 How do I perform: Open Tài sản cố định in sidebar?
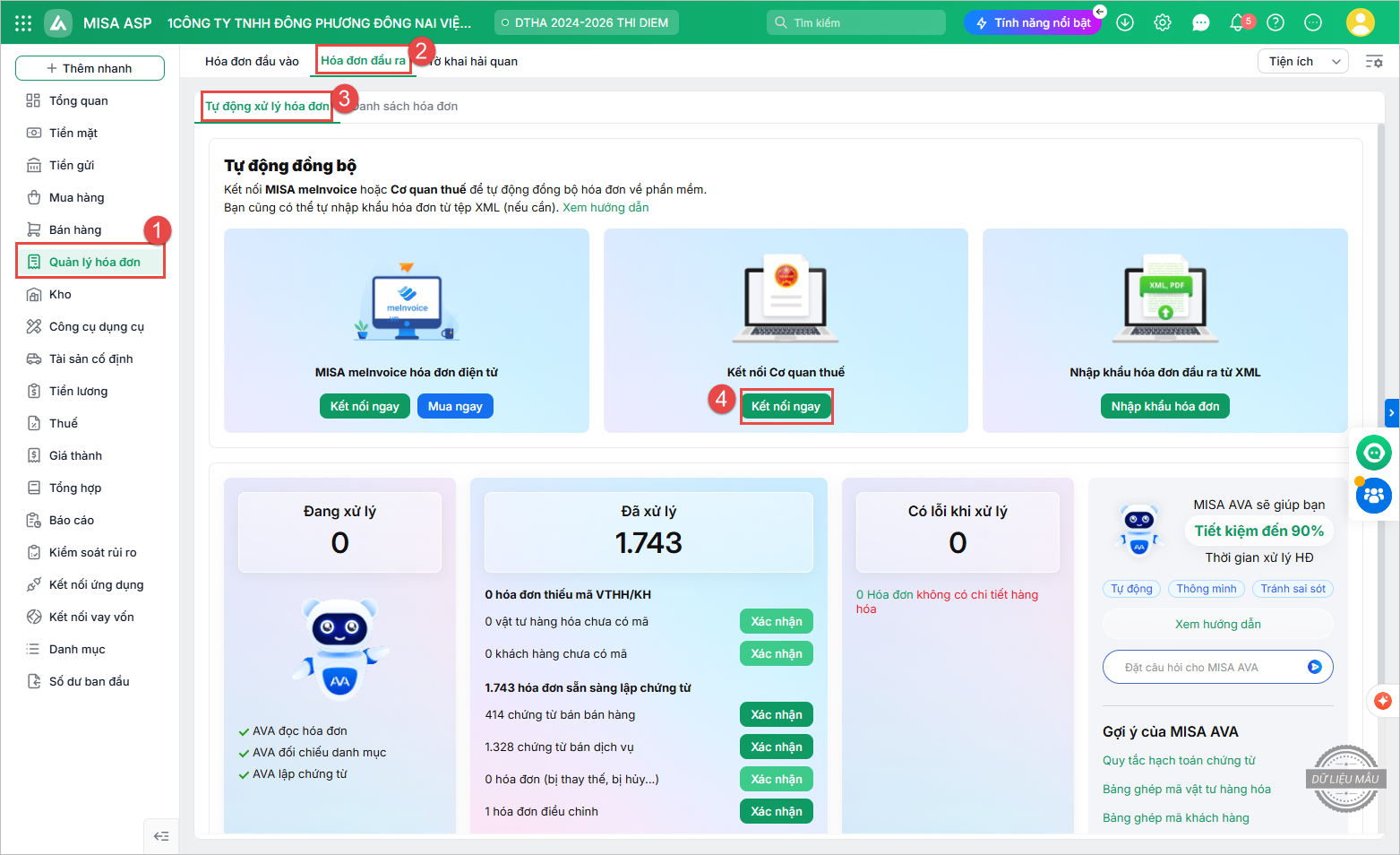[x=90, y=358]
